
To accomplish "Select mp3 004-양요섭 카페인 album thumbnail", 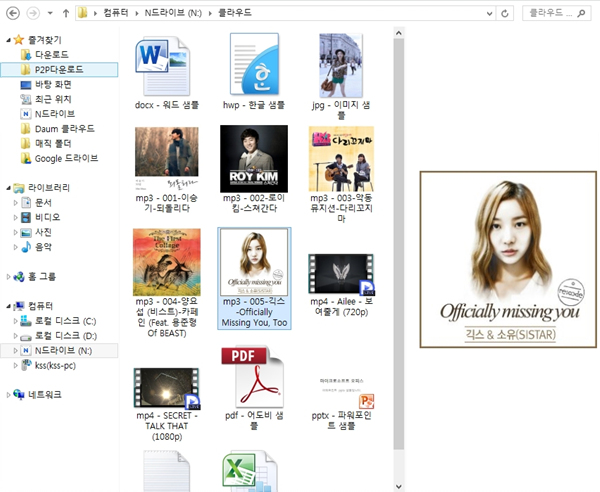I will coord(167,262).
